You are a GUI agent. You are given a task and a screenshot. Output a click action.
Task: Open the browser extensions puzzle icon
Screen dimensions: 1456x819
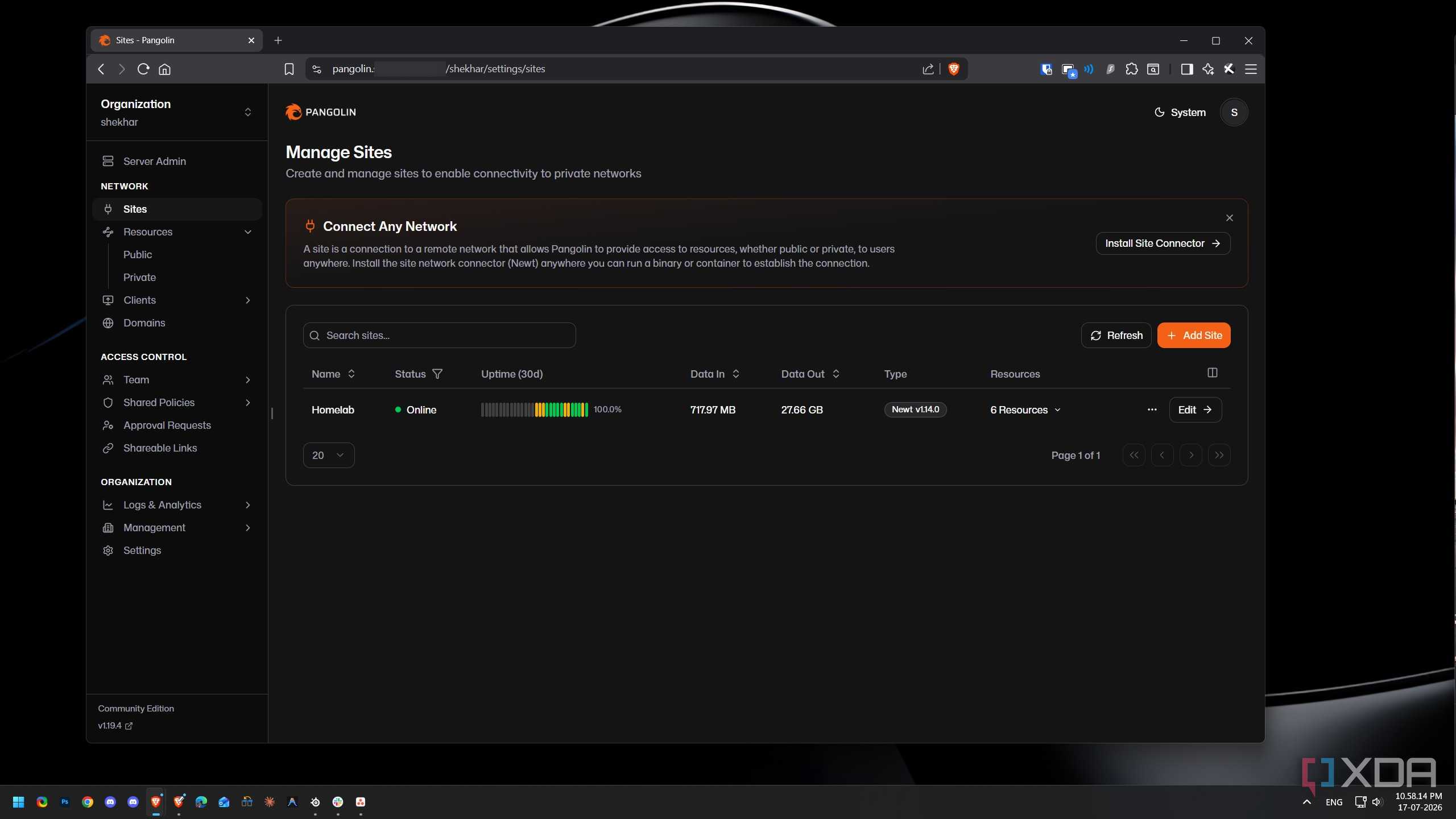point(1131,69)
